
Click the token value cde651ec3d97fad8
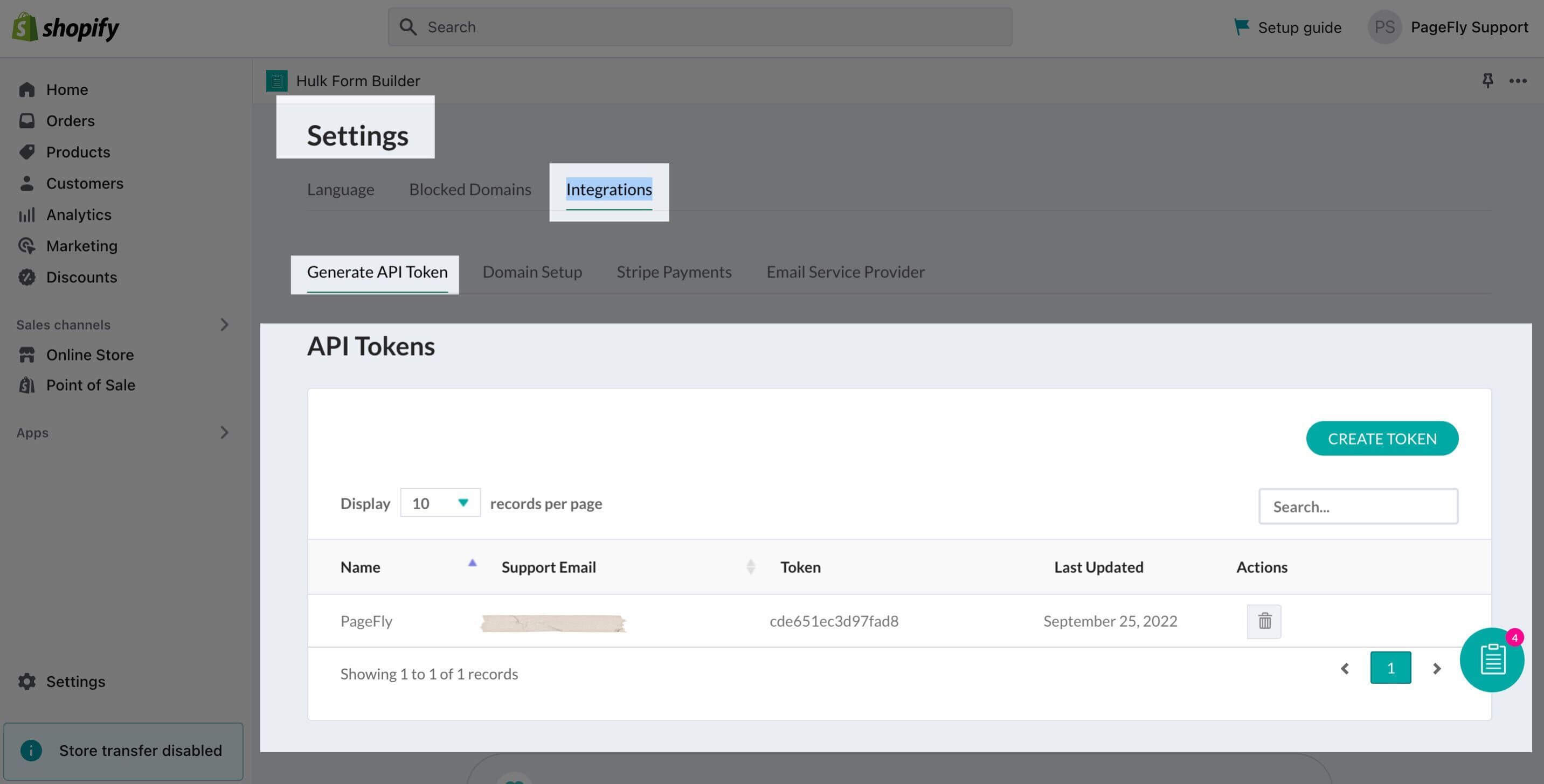tap(834, 621)
